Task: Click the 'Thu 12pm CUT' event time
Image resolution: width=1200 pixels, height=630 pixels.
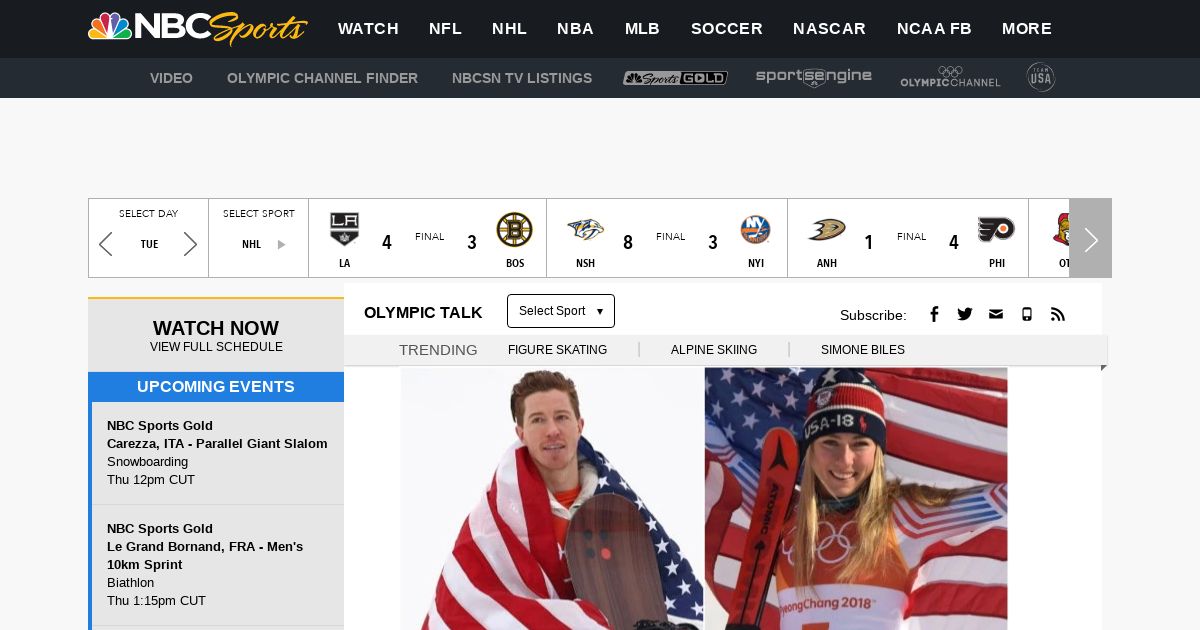Action: [x=151, y=480]
